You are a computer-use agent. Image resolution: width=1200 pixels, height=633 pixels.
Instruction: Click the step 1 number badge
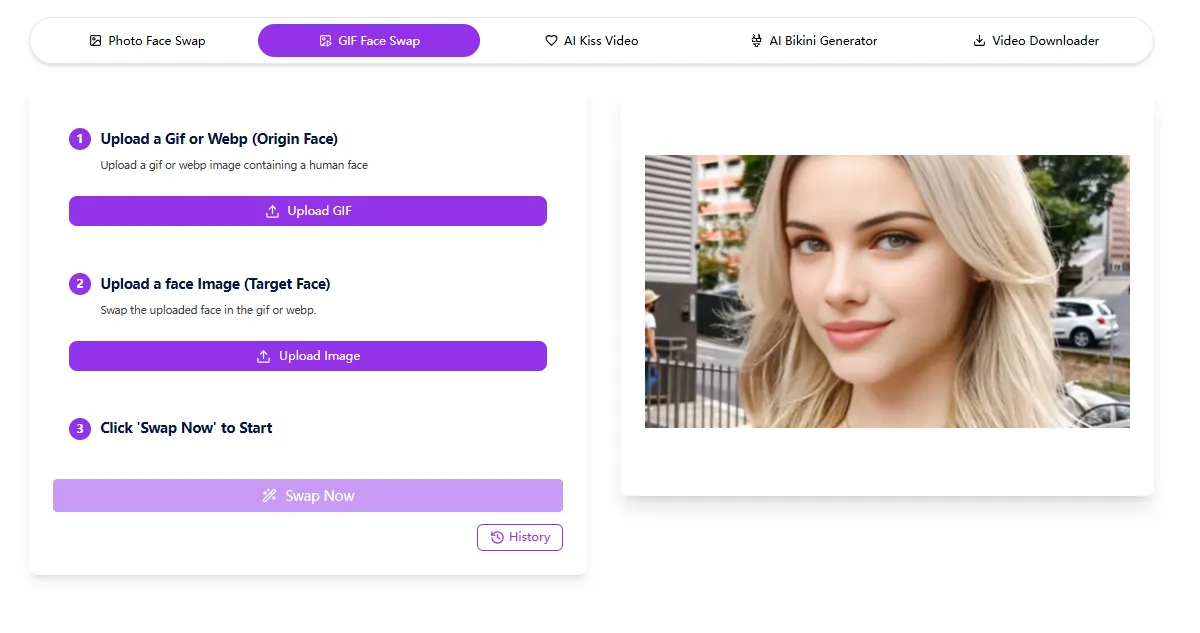pos(80,139)
